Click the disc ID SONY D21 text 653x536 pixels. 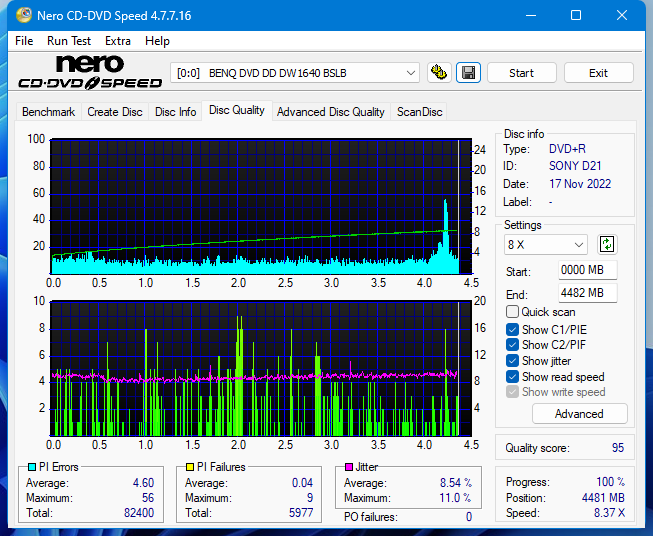(x=575, y=166)
